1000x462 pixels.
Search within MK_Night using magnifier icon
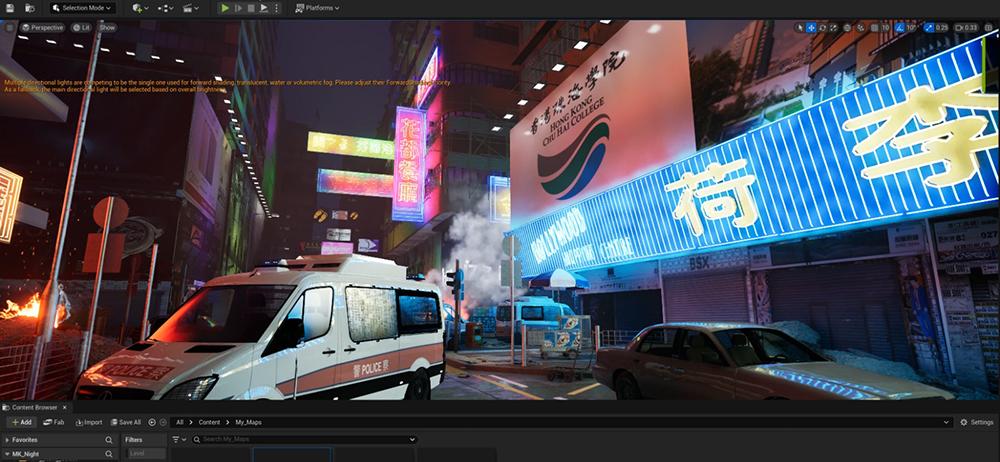click(x=108, y=454)
